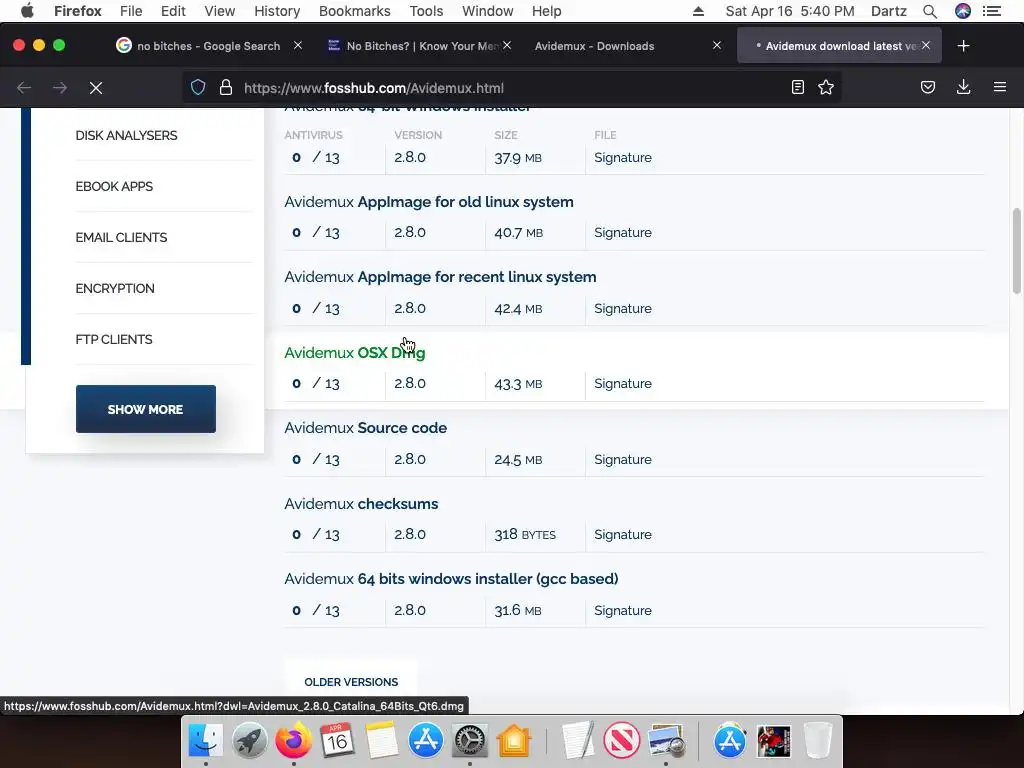
Task: Click the Spotlight search icon in menu bar
Action: [930, 11]
